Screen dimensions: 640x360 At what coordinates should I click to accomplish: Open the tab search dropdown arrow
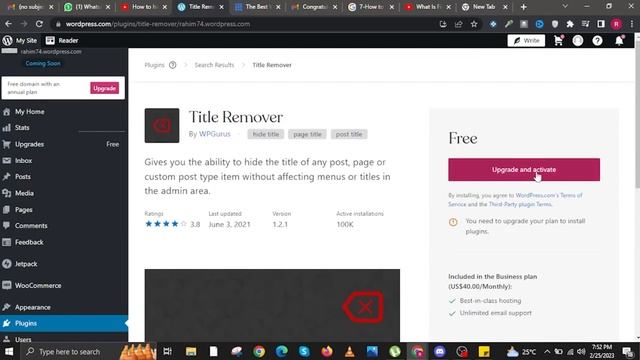565,7
